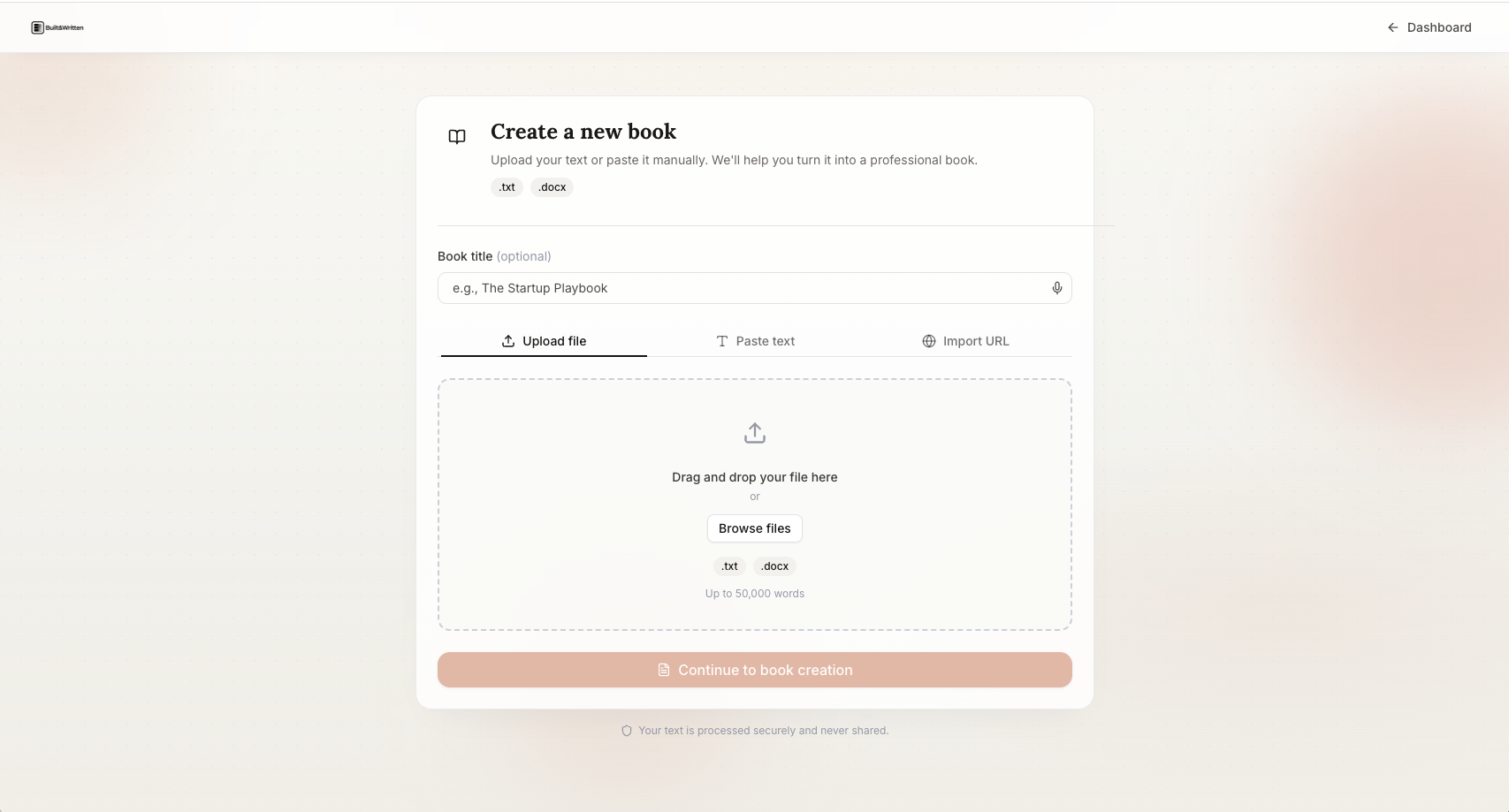This screenshot has width=1509, height=812.
Task: Click the globe icon beside Import URL
Action: tap(928, 341)
